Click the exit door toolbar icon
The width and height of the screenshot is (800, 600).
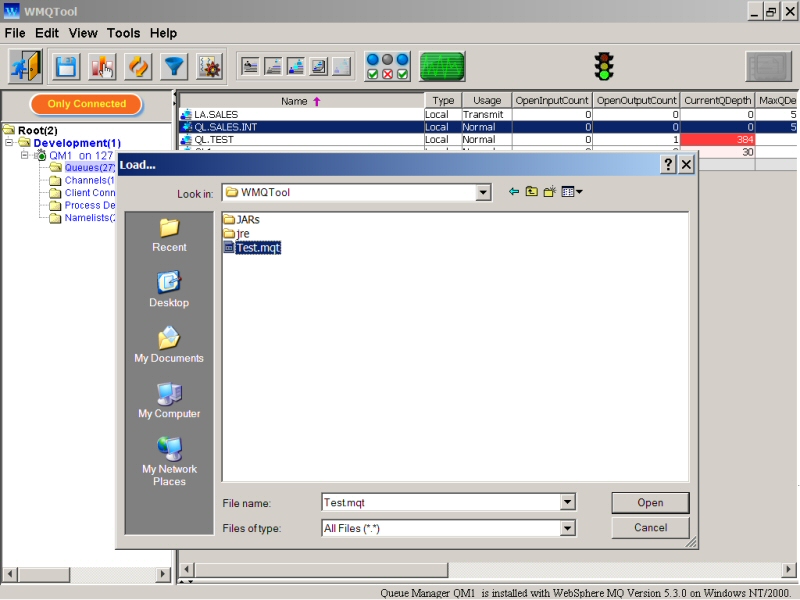click(x=25, y=66)
